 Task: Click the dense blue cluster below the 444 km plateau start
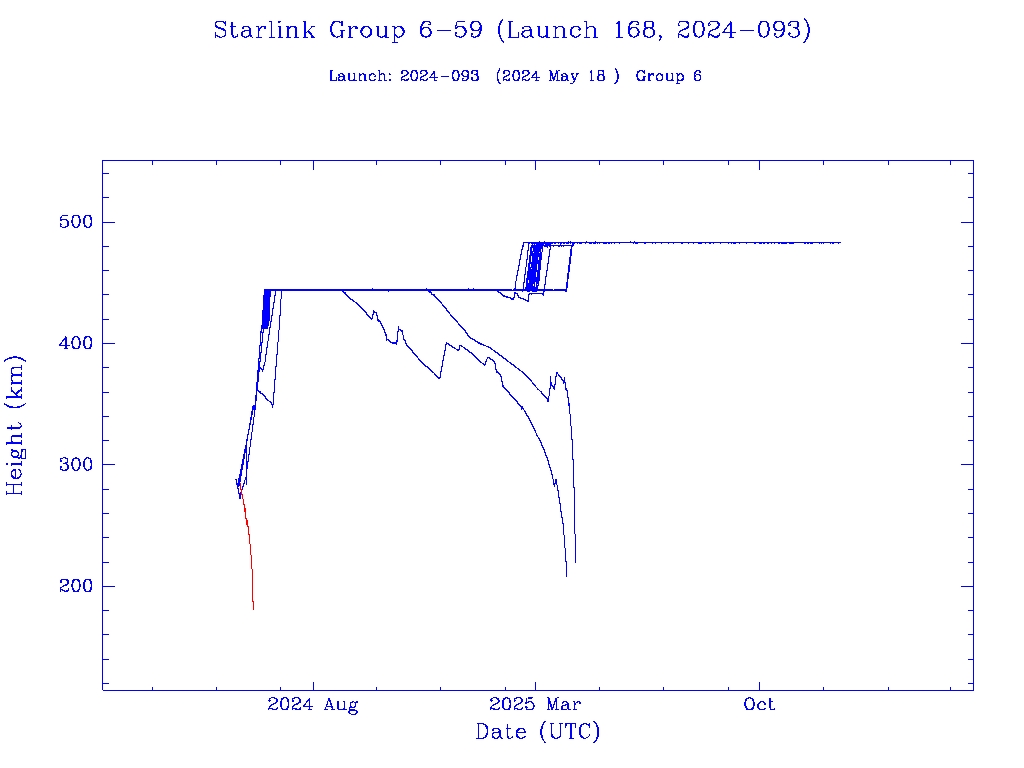[265, 308]
